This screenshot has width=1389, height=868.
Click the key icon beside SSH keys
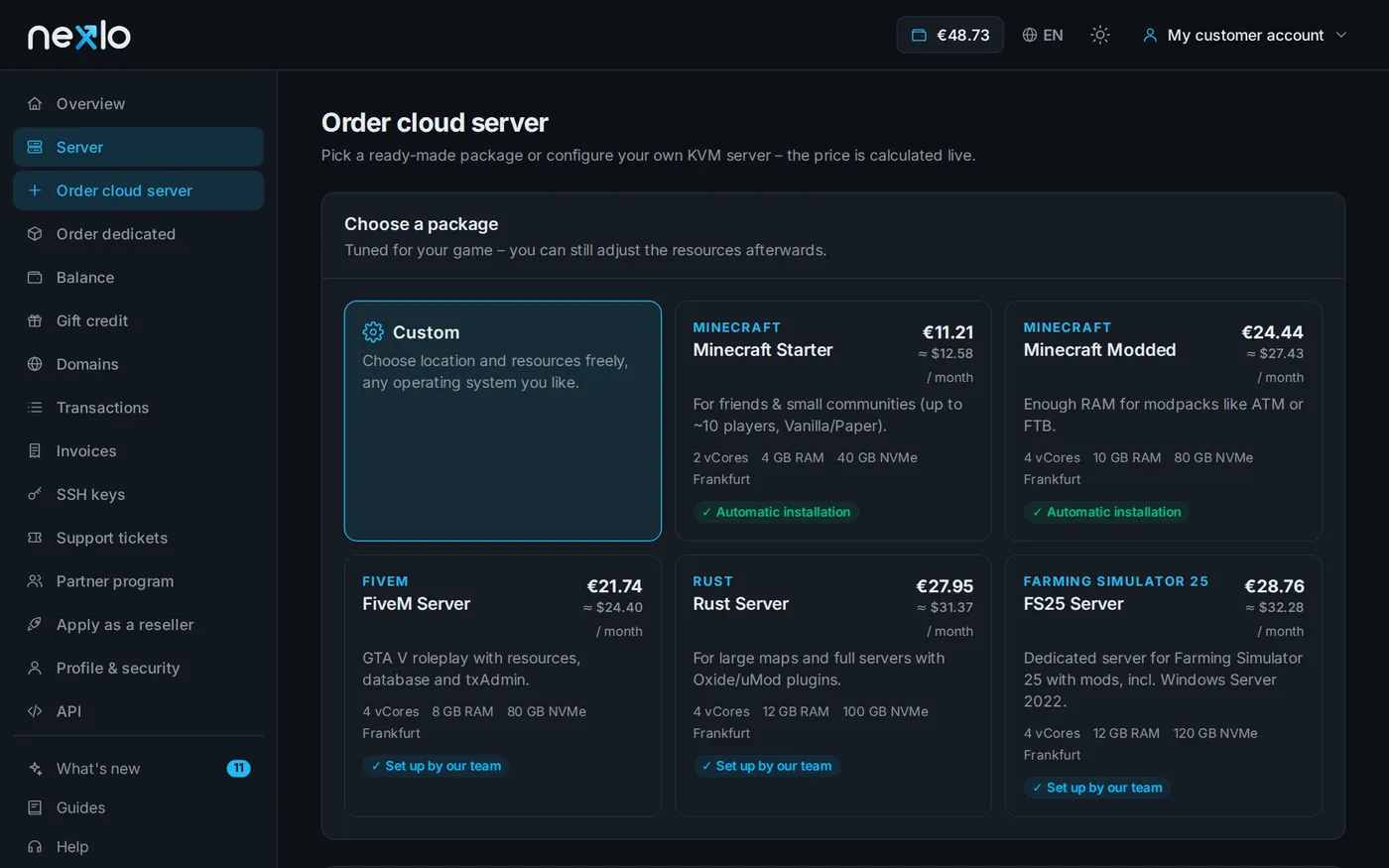[35, 494]
